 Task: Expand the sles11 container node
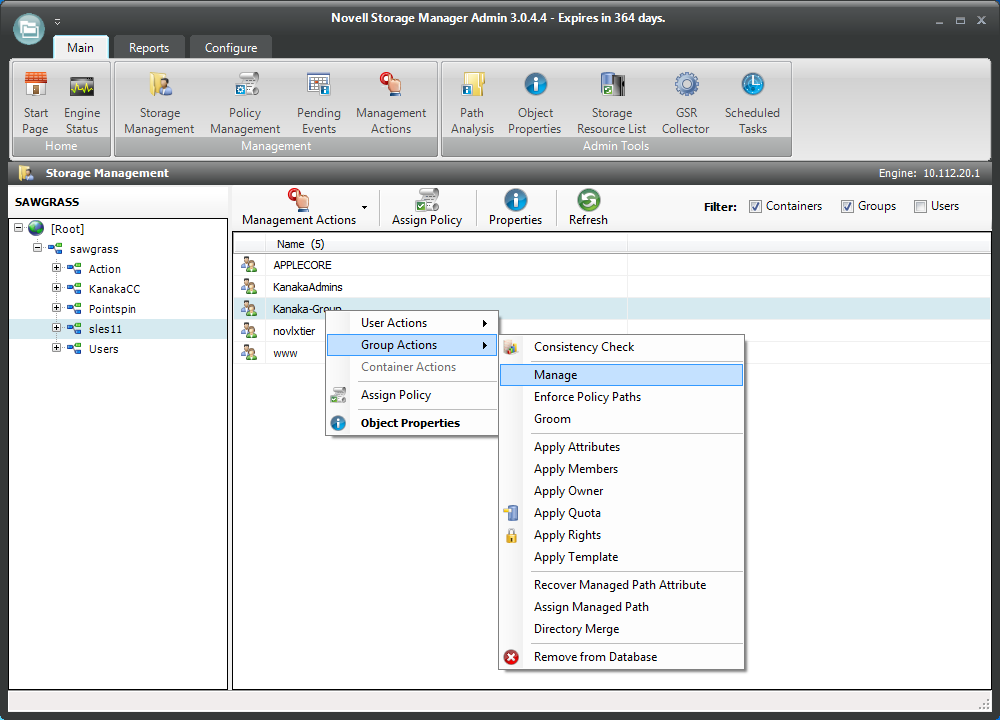[x=57, y=328]
